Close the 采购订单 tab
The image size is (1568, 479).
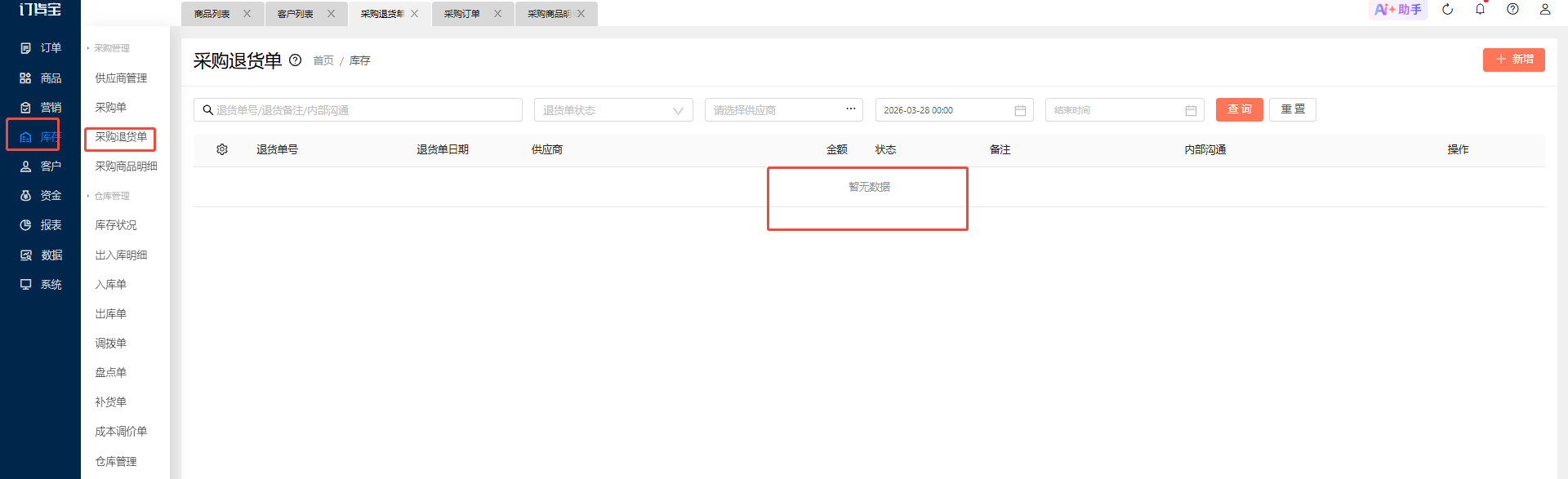coord(497,14)
